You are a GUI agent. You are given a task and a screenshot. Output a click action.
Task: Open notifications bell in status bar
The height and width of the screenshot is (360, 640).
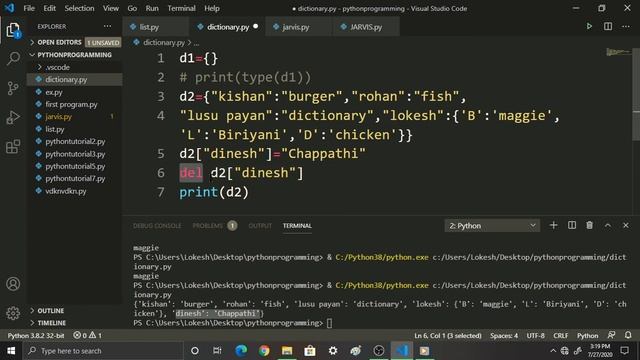click(x=628, y=336)
